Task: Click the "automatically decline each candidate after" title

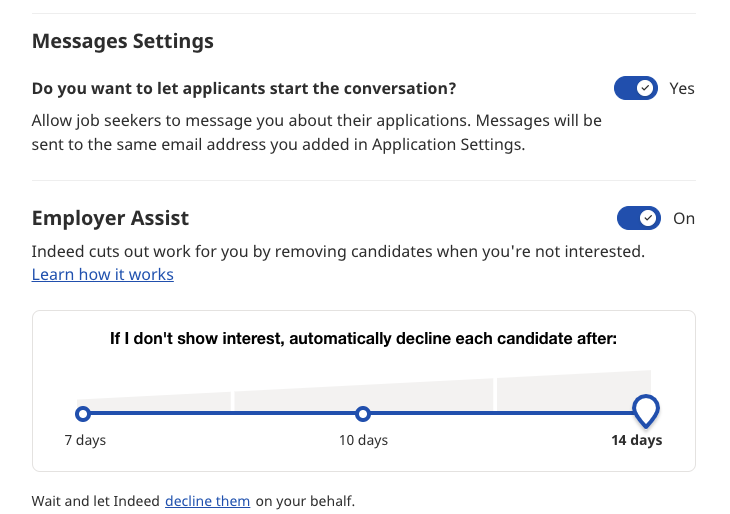Action: (x=363, y=339)
